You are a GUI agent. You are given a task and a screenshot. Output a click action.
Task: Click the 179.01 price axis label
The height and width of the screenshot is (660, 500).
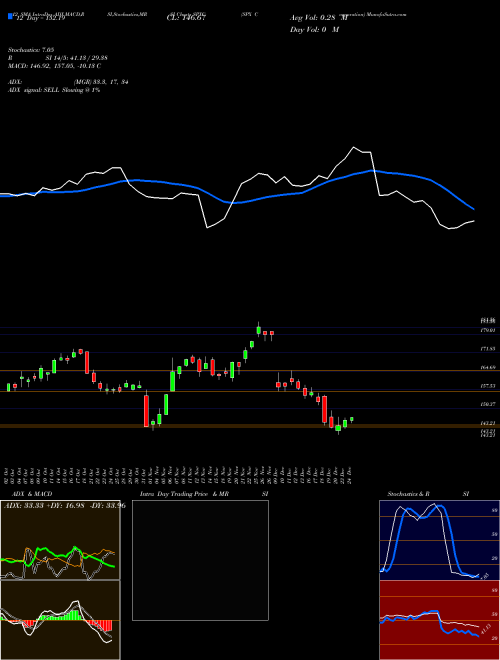488,330
